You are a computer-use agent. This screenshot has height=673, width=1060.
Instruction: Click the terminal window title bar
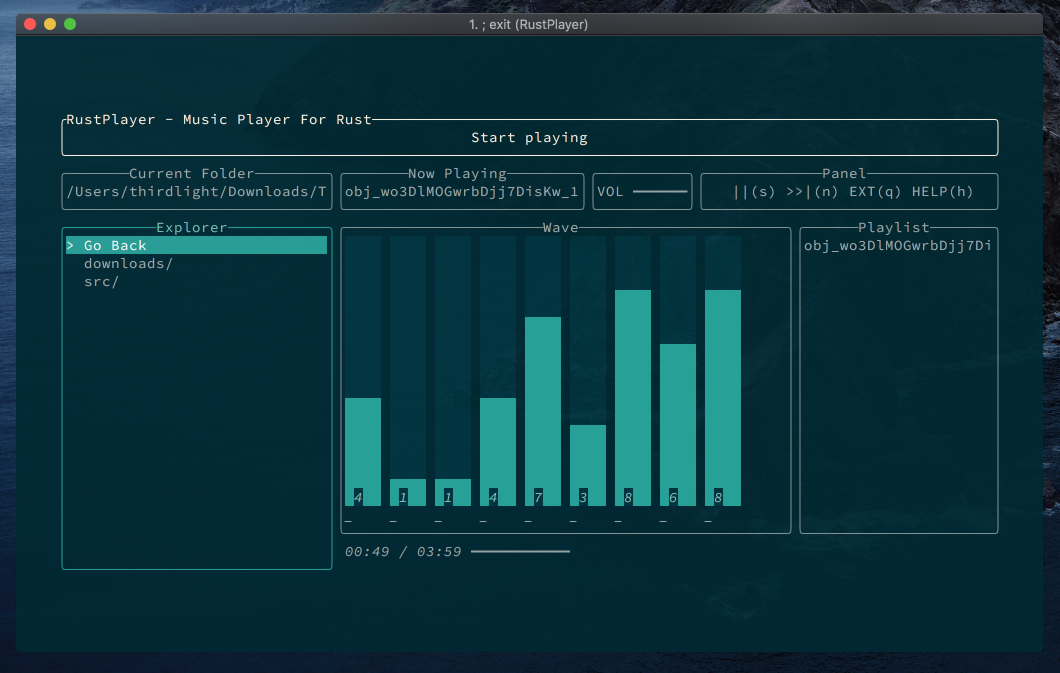coord(530,23)
